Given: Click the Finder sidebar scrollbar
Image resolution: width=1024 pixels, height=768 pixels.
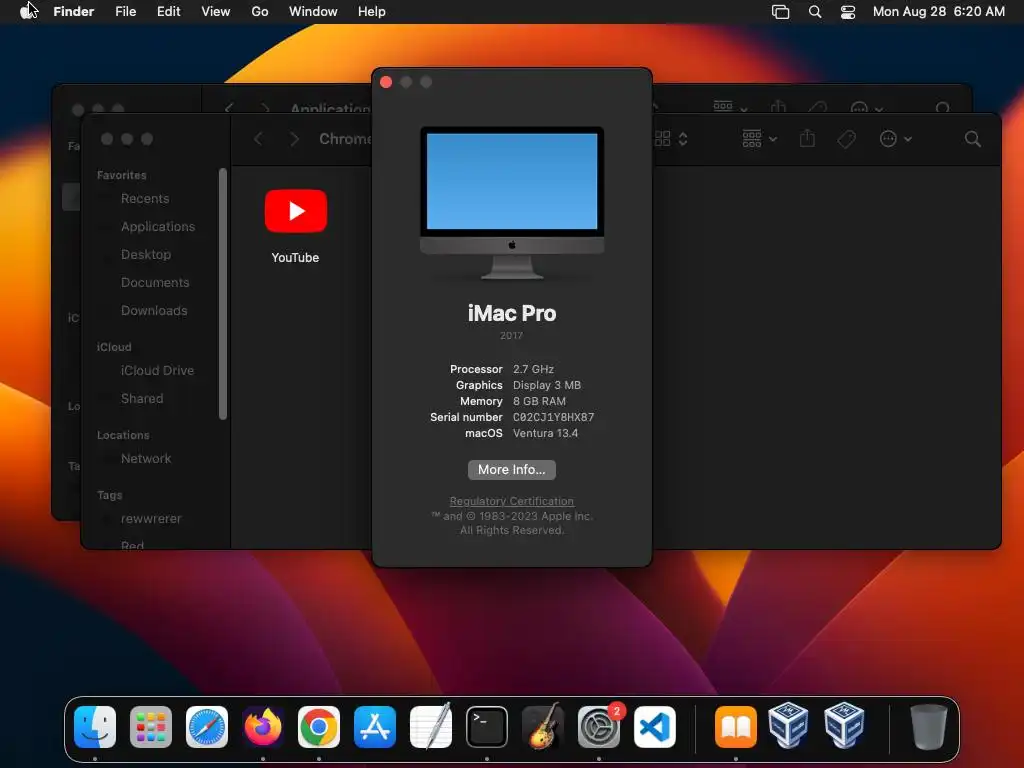Looking at the screenshot, I should 223,294.
